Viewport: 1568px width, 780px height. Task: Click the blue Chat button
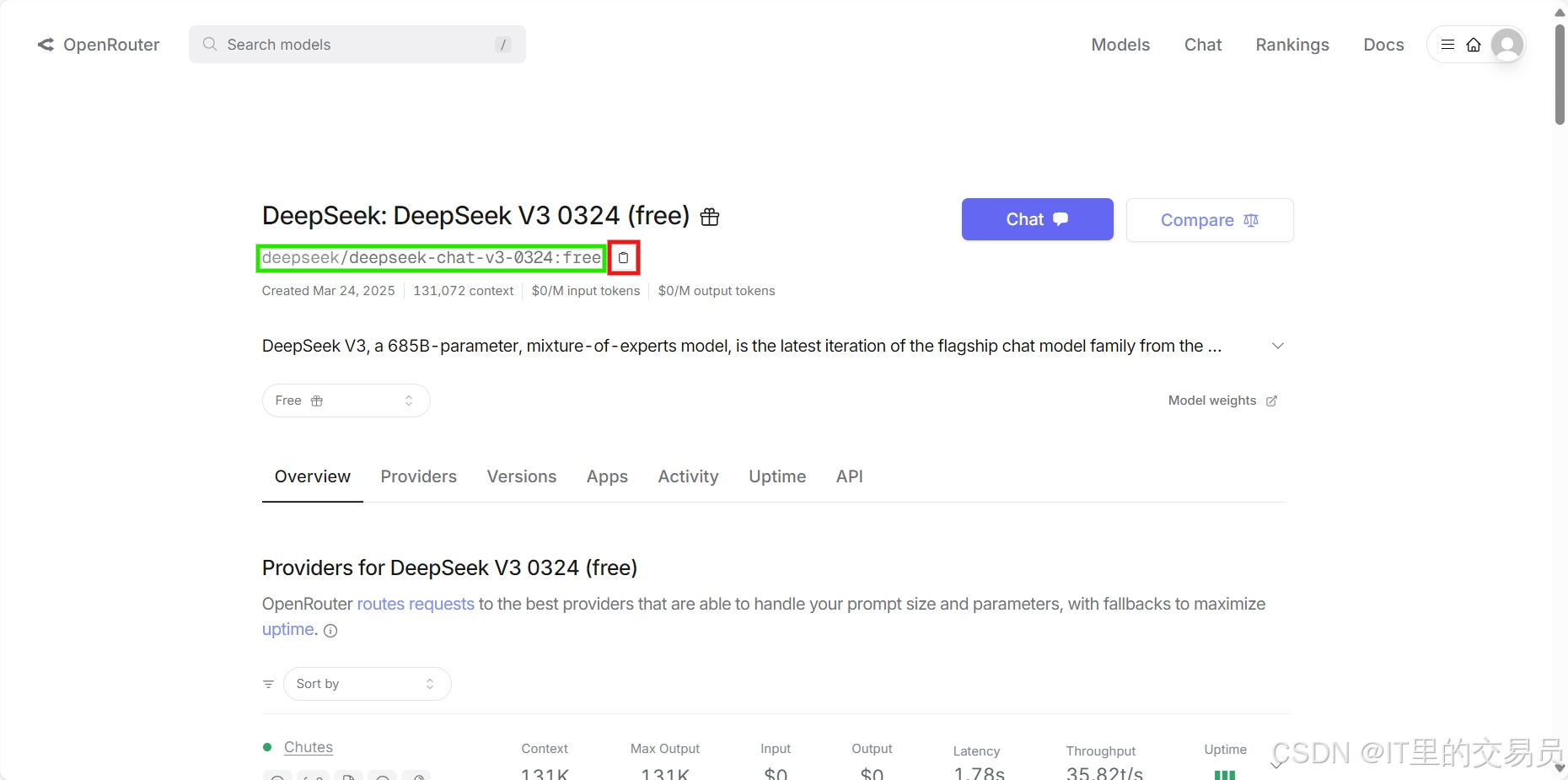pyautogui.click(x=1038, y=219)
